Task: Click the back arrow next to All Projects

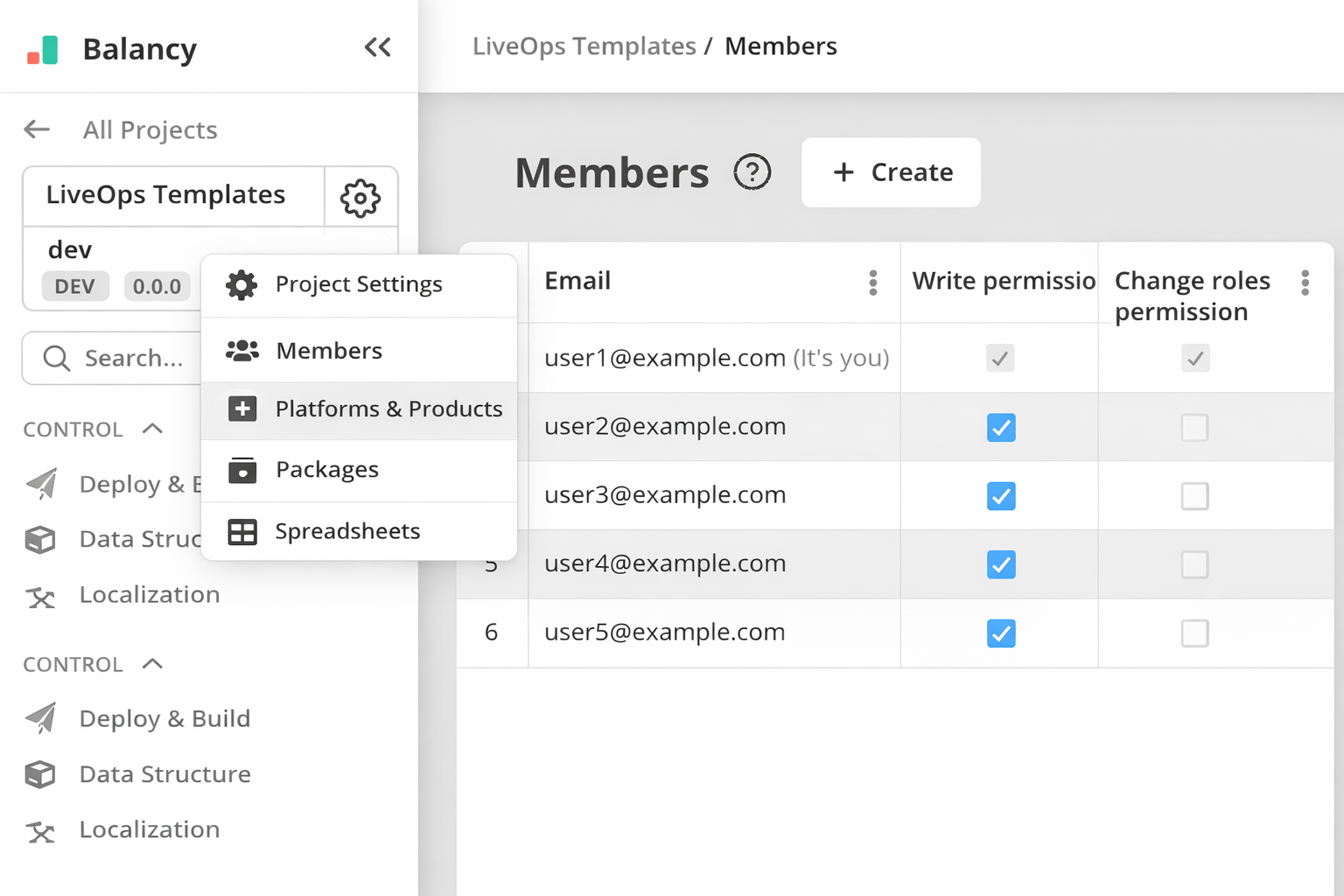Action: tap(36, 129)
